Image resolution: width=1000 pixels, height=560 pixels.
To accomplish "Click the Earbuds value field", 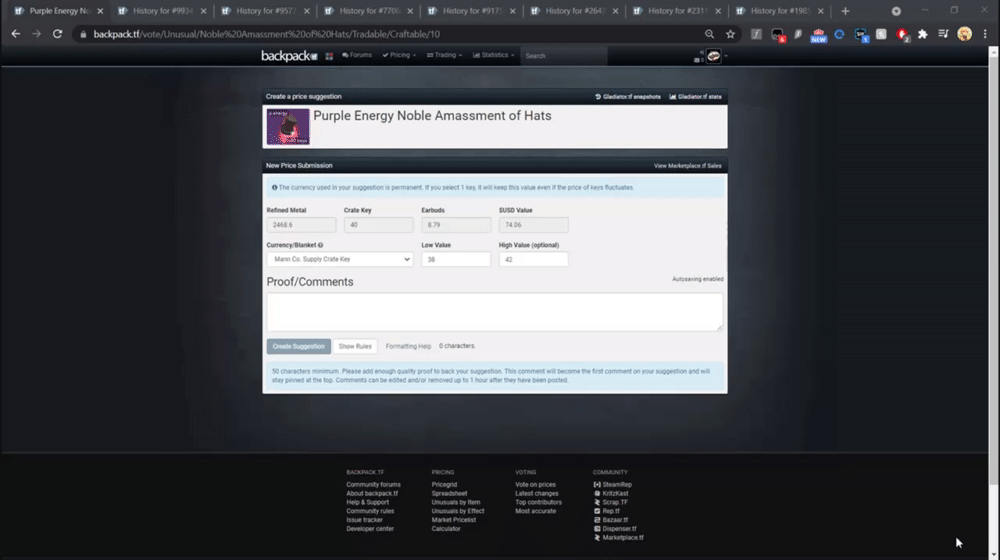I will [456, 225].
